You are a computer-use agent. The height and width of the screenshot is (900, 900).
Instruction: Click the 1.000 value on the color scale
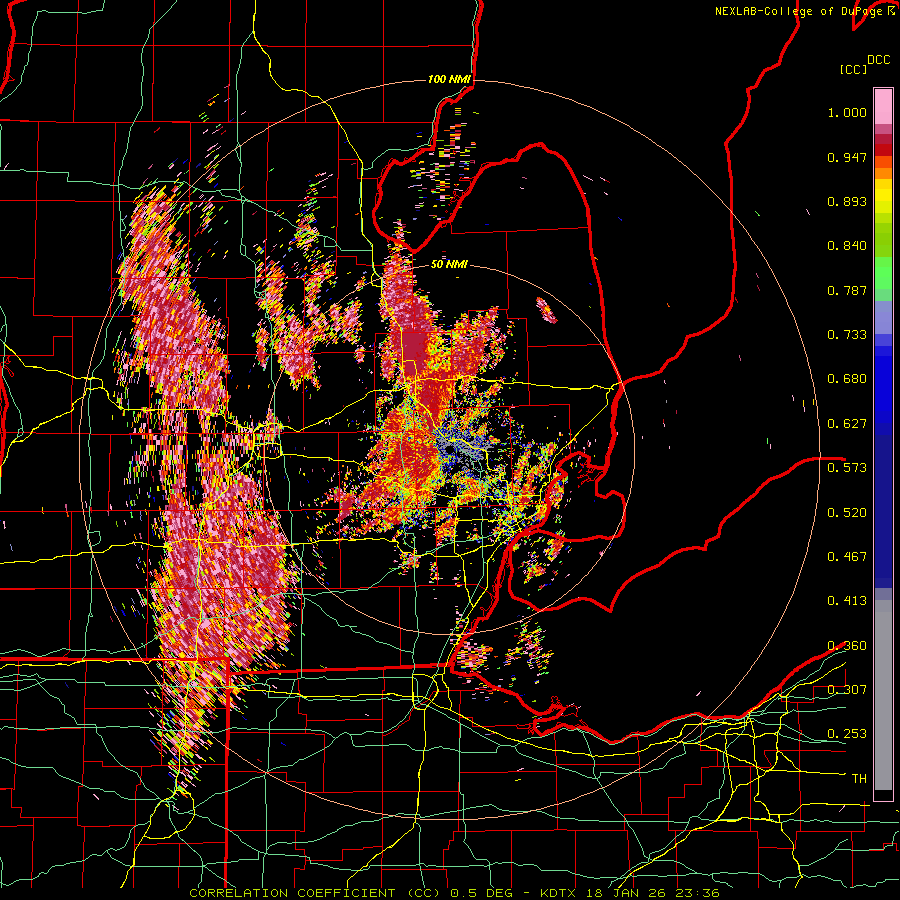pyautogui.click(x=847, y=112)
